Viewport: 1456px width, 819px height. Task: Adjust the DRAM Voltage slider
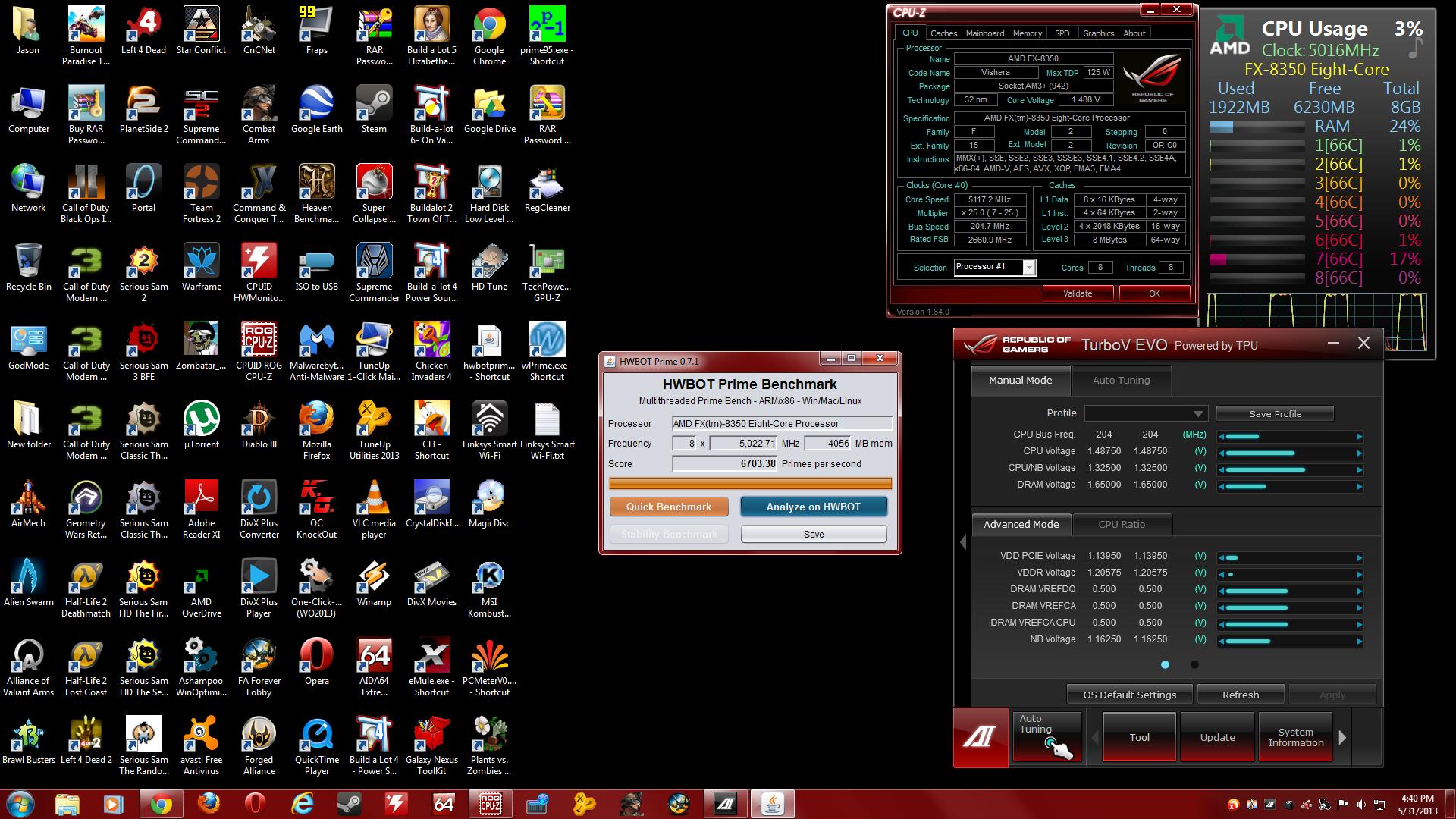[x=1290, y=486]
